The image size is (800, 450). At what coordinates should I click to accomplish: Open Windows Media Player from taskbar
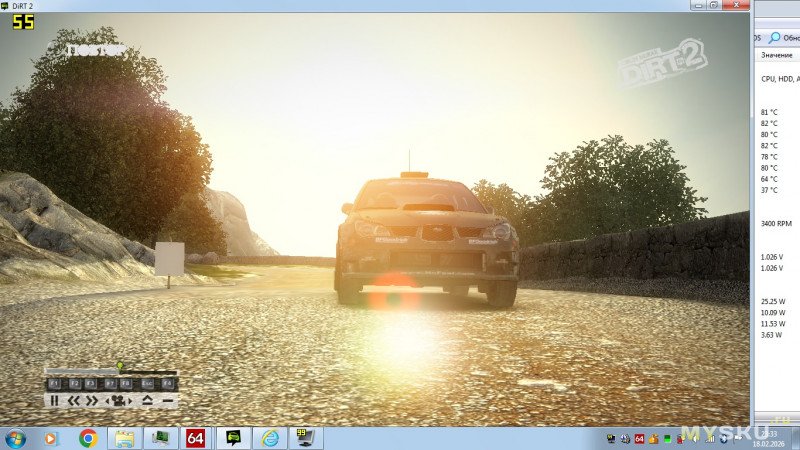point(52,438)
